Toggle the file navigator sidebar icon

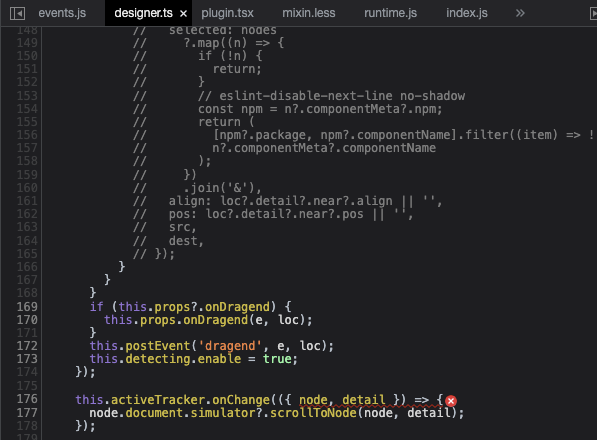[x=17, y=13]
